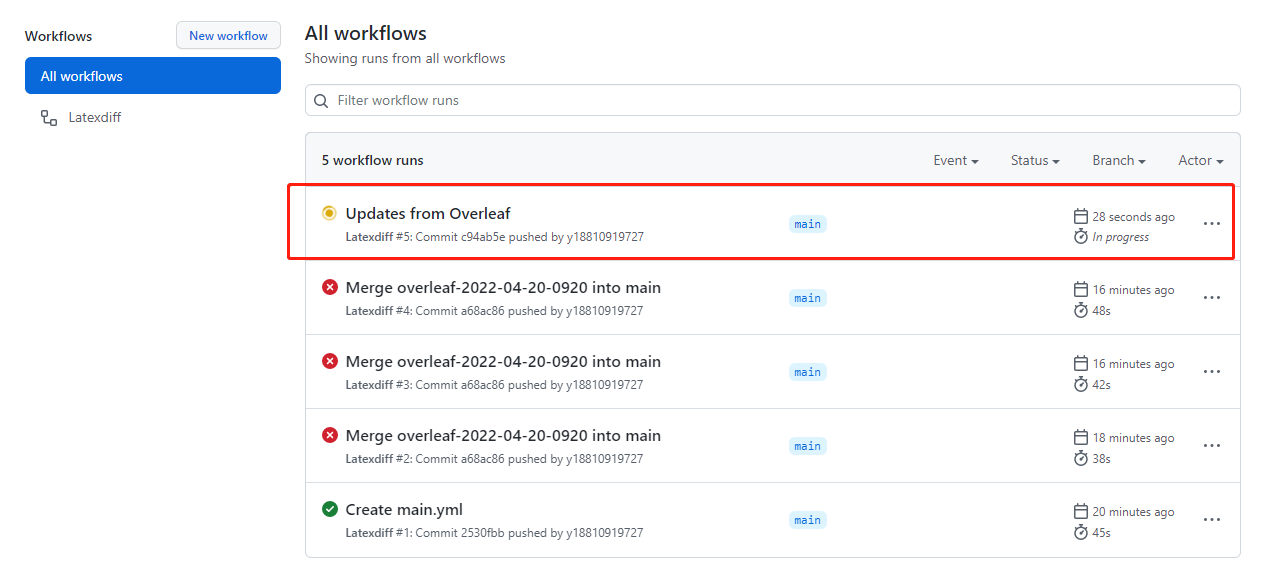Click 'Commit c94ab5e pushed by' description text
This screenshot has width=1275, height=571.
pos(489,237)
